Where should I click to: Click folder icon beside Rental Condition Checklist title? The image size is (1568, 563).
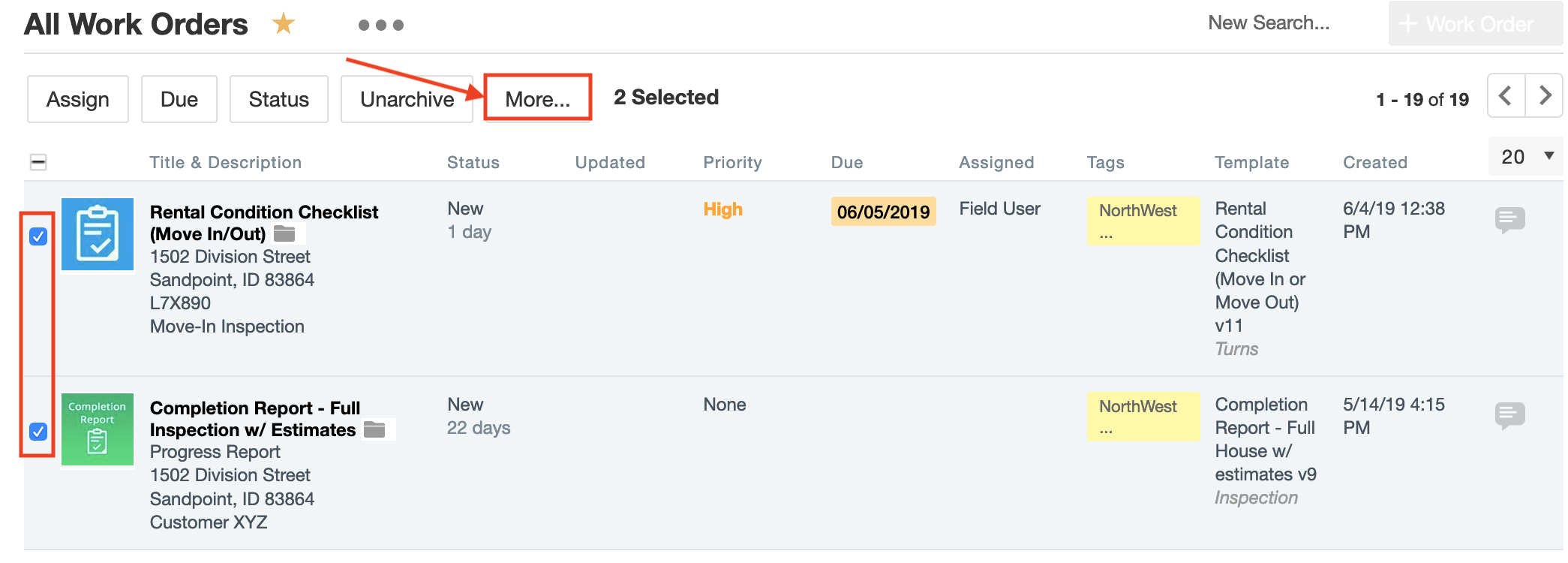(x=284, y=234)
